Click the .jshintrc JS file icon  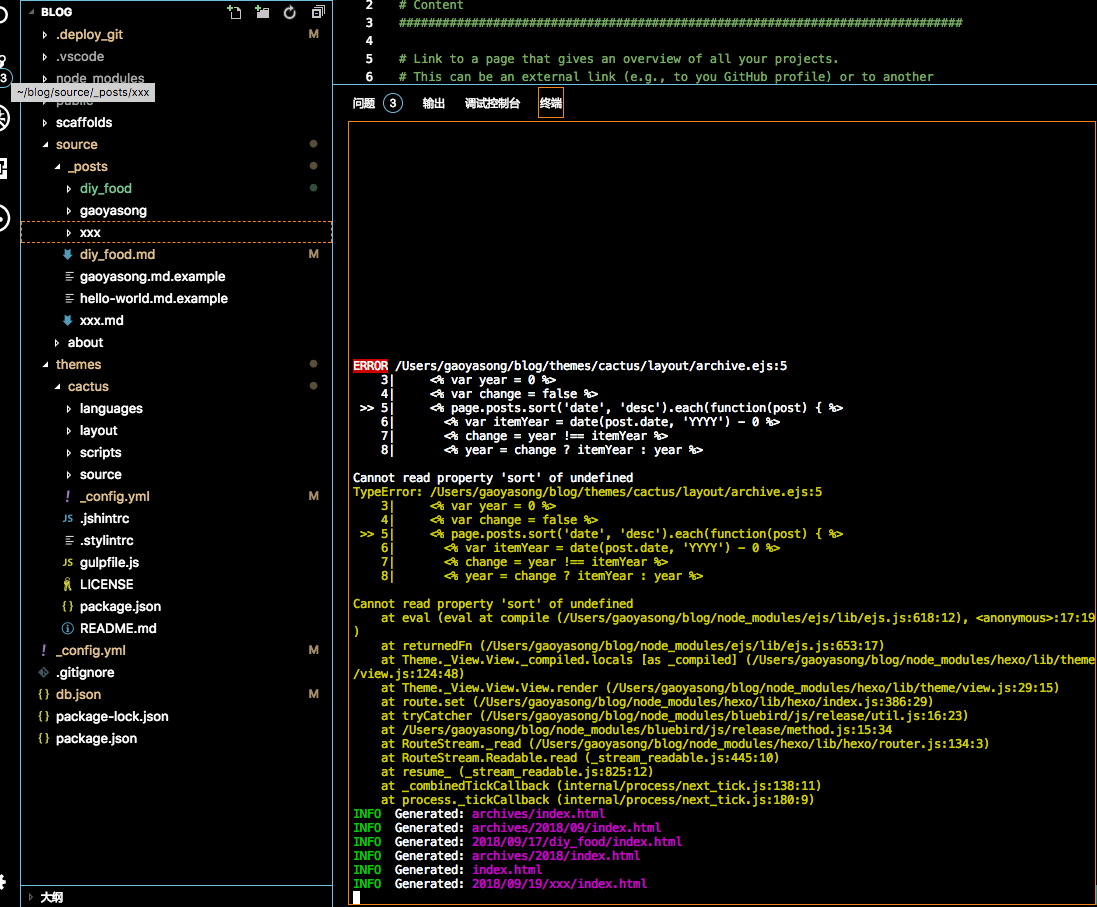click(68, 519)
